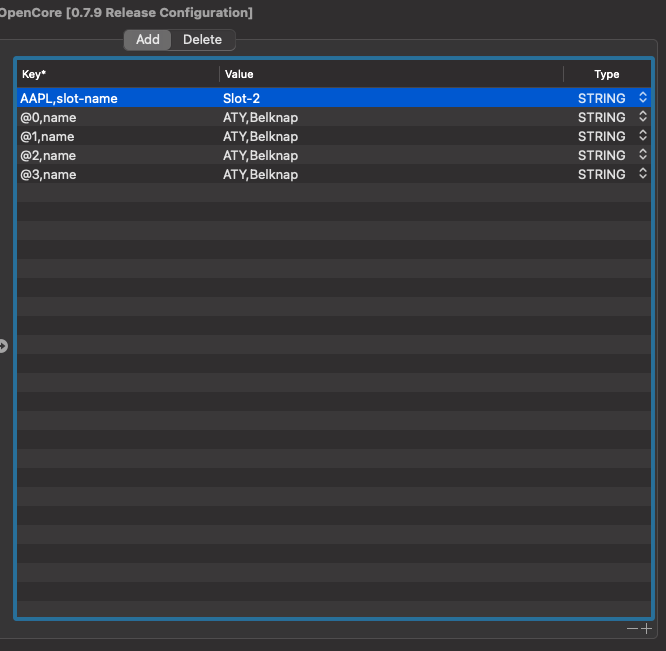Screen dimensions: 666x651
Task: Select the AAPL,slot-name key cell
Action: pos(118,98)
